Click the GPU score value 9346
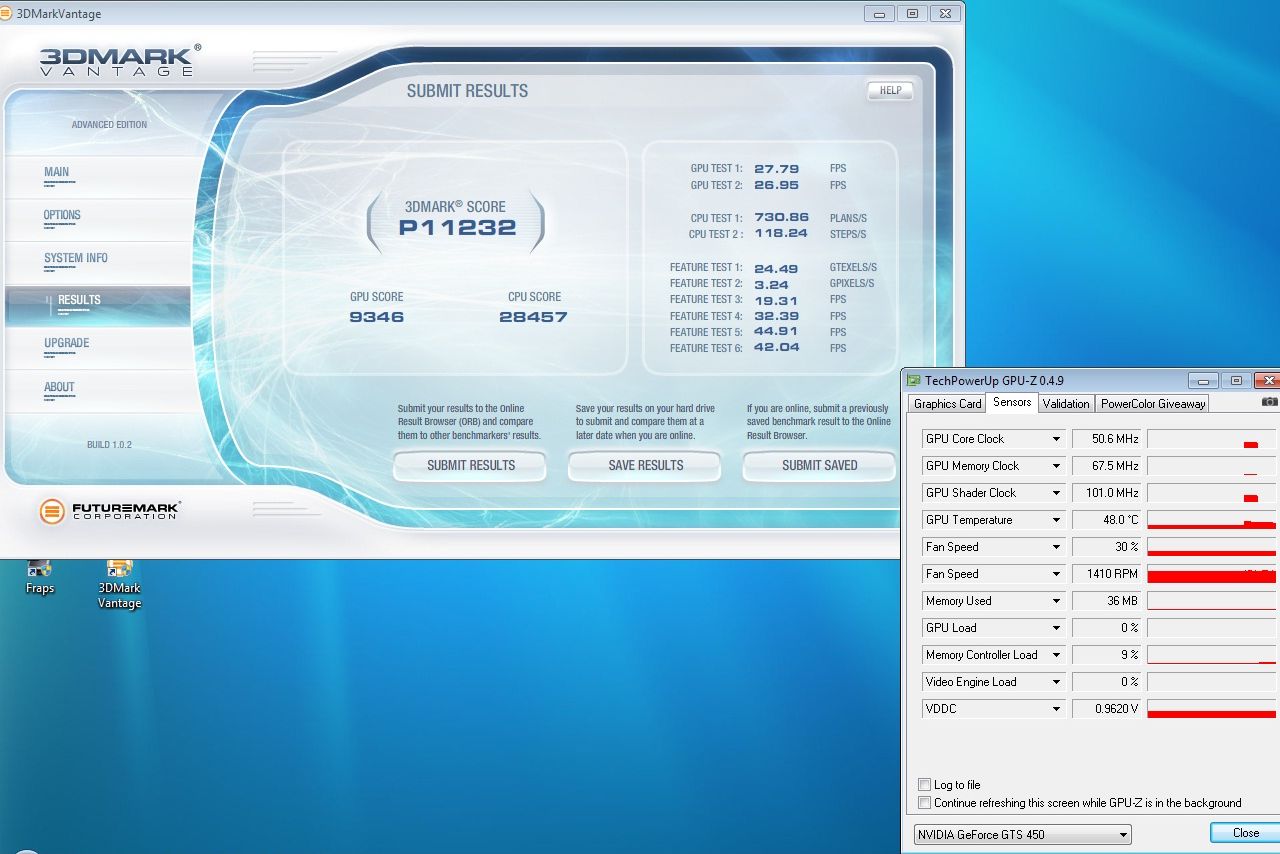 pos(376,317)
